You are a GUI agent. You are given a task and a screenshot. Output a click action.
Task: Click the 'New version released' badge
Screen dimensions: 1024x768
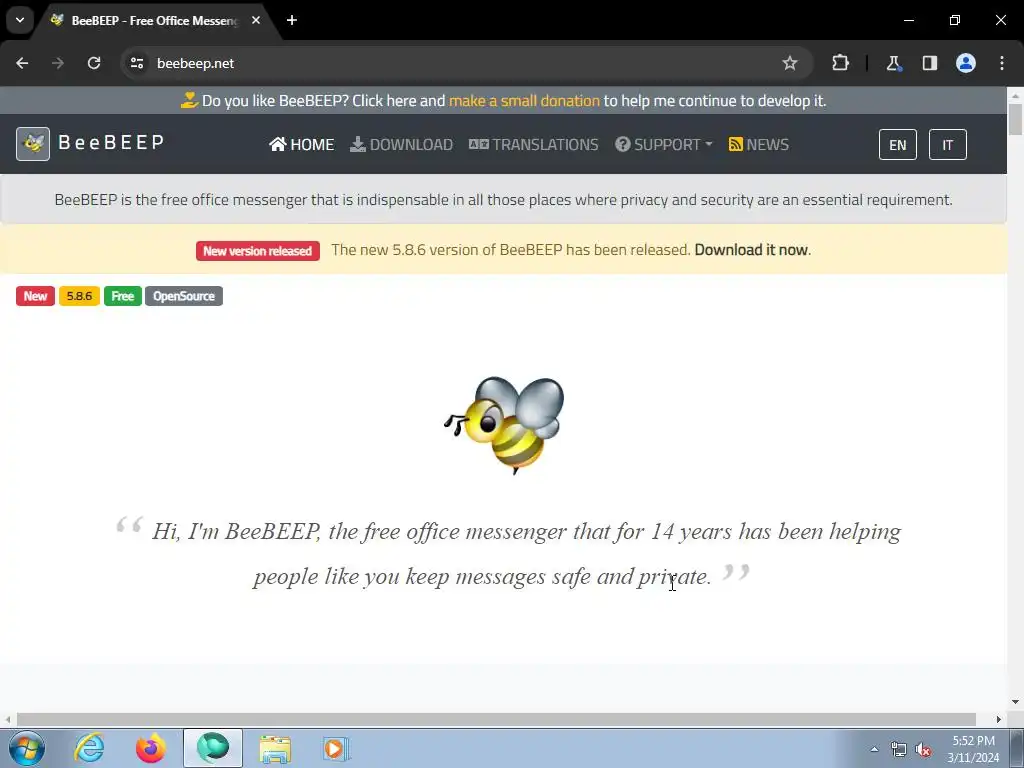[258, 251]
